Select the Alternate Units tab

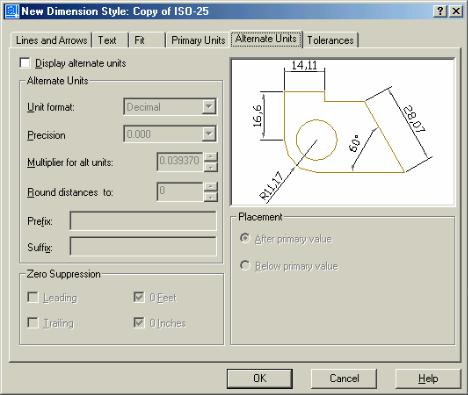coord(266,39)
